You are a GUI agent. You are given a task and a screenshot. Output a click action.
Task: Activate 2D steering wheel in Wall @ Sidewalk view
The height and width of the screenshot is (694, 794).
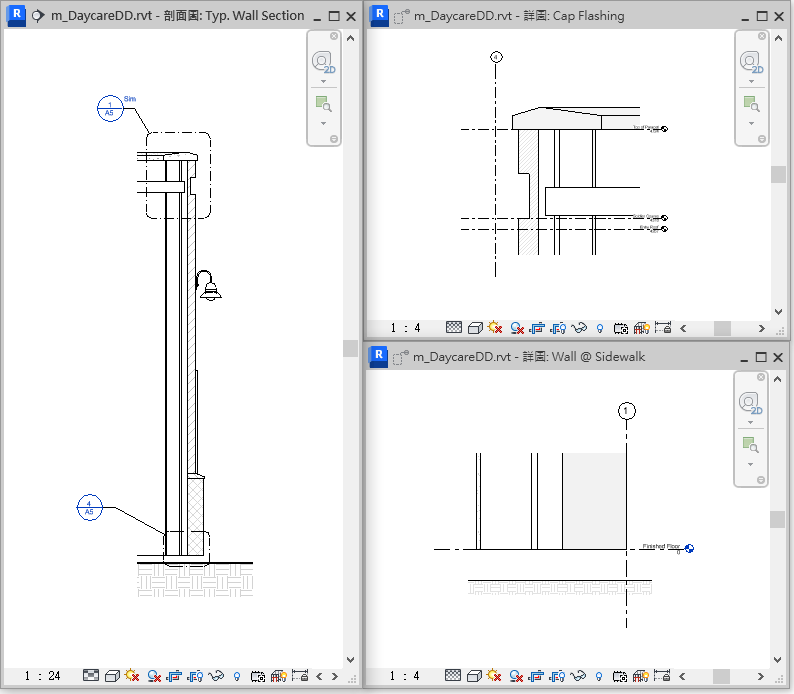coord(750,403)
